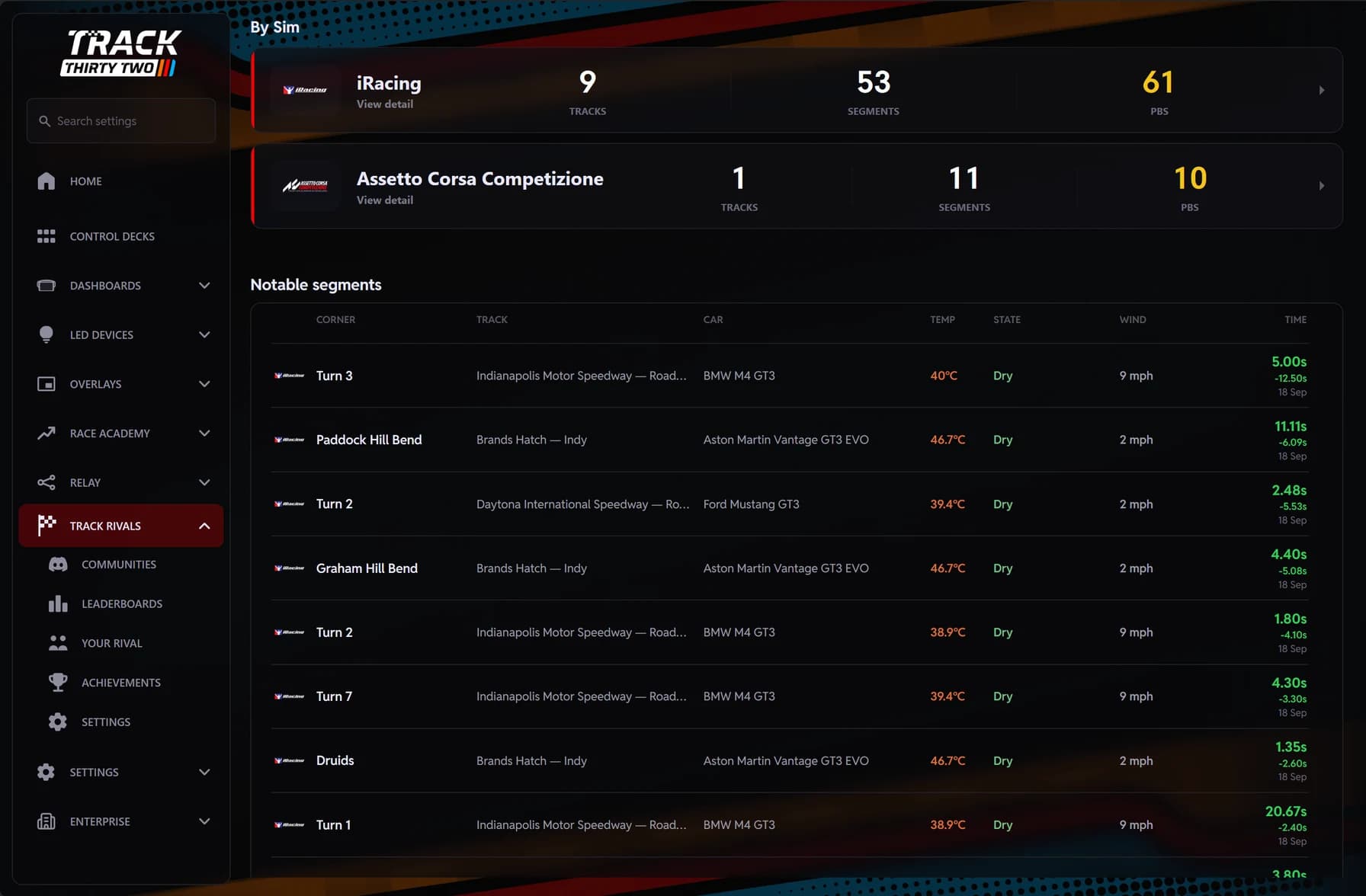Click the Dashboards icon in sidebar

pos(46,286)
